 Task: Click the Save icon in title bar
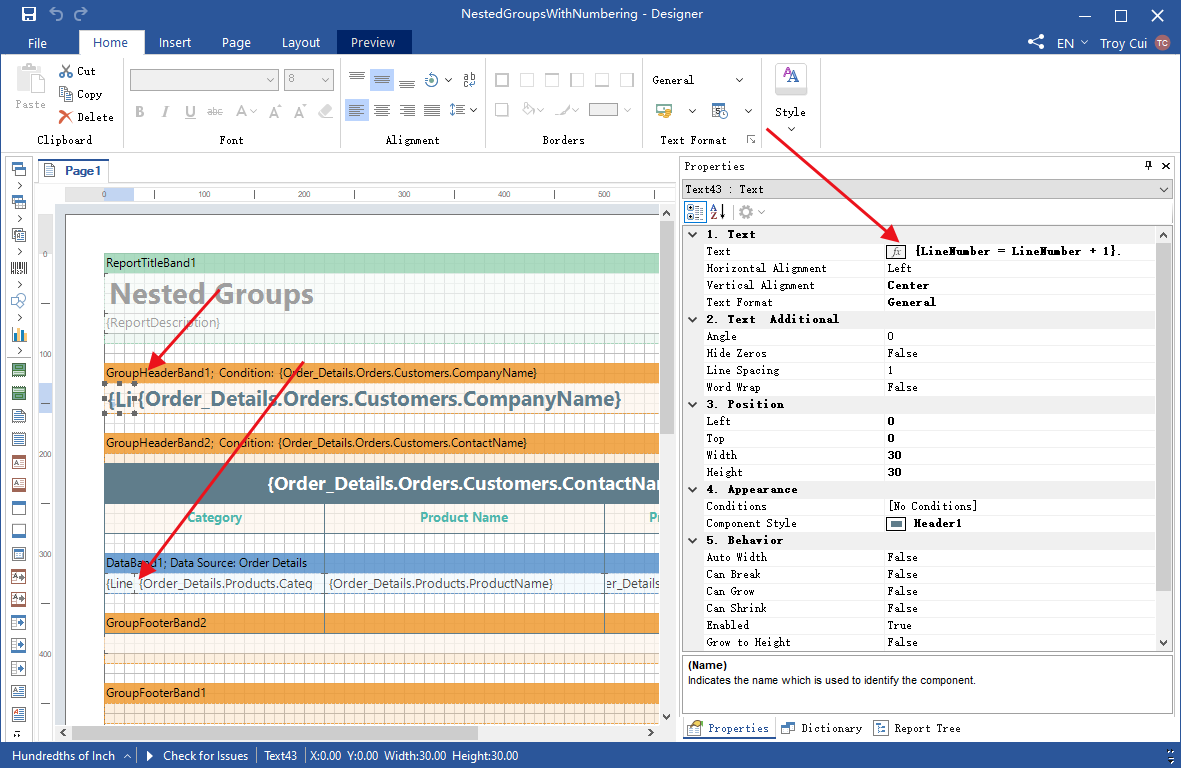pos(29,14)
